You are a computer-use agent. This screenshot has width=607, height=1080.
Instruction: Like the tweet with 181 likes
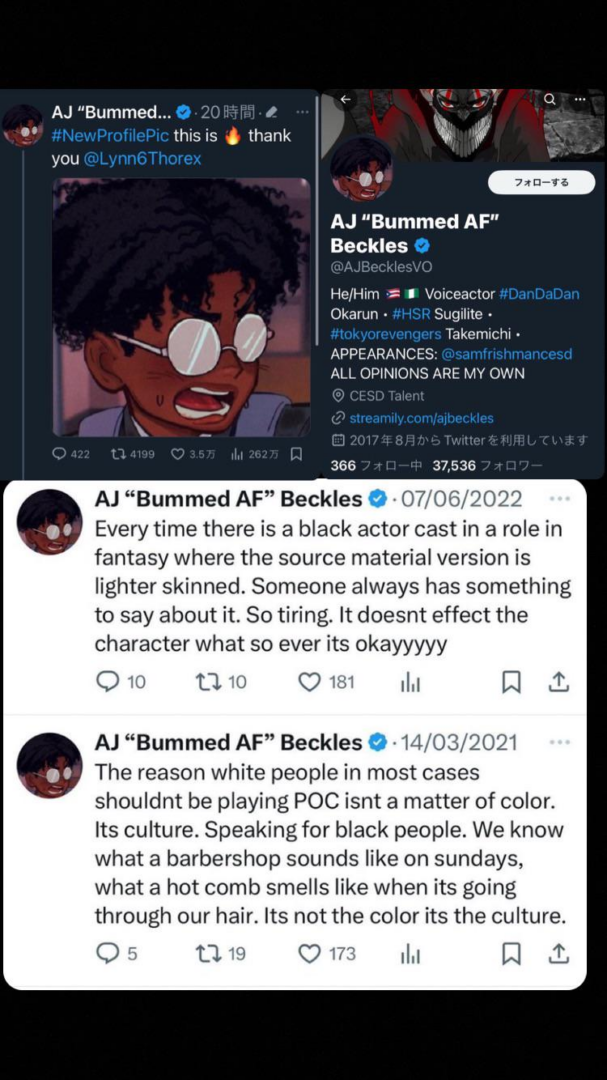pyautogui.click(x=310, y=682)
